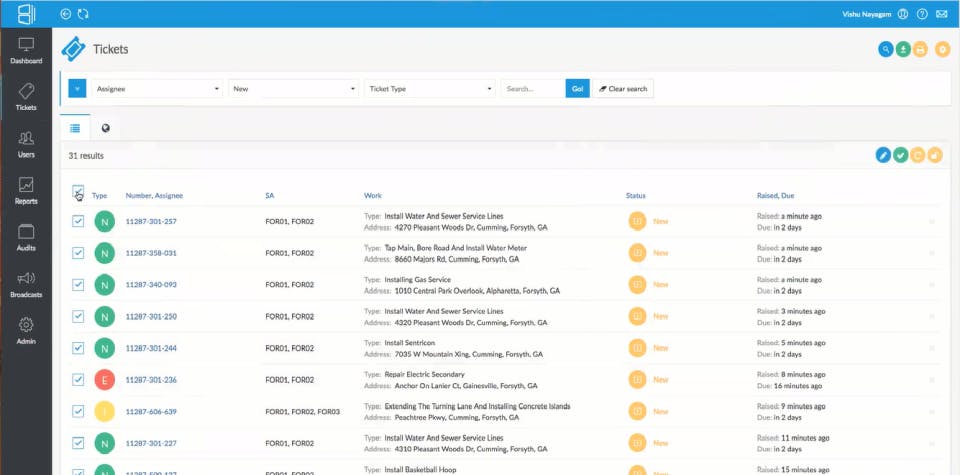This screenshot has height=475, width=960.
Task: Click FOR01, FOR02, FOR03 service area cell
Action: tap(302, 411)
